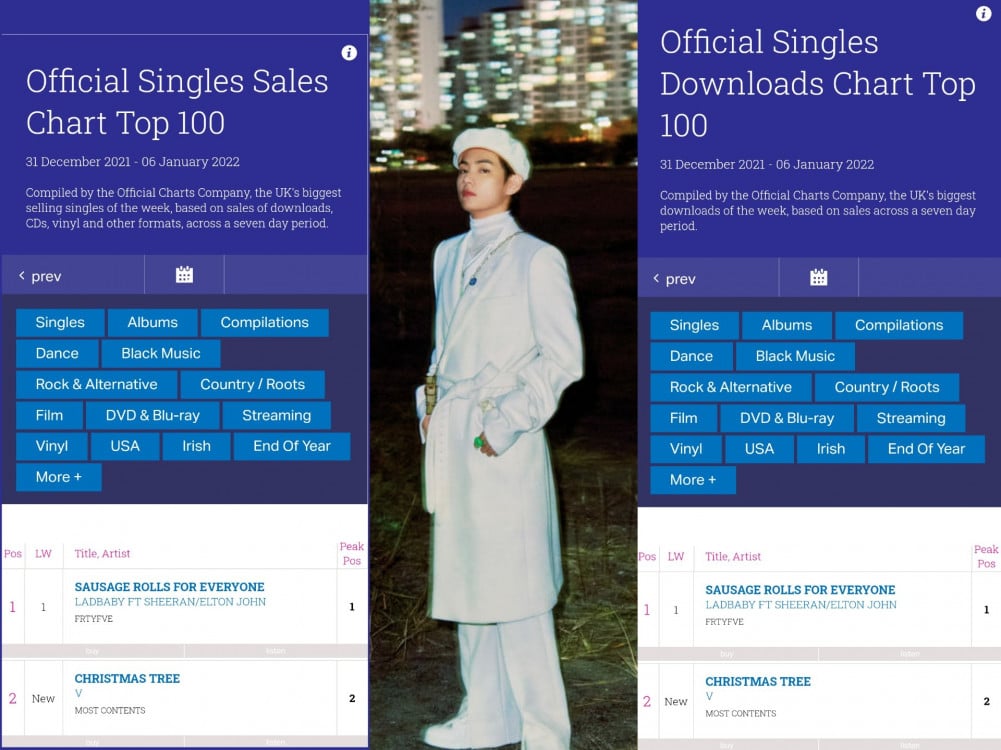Image resolution: width=1001 pixels, height=750 pixels.
Task: Expand More + in left chart categories
Action: pyautogui.click(x=59, y=477)
